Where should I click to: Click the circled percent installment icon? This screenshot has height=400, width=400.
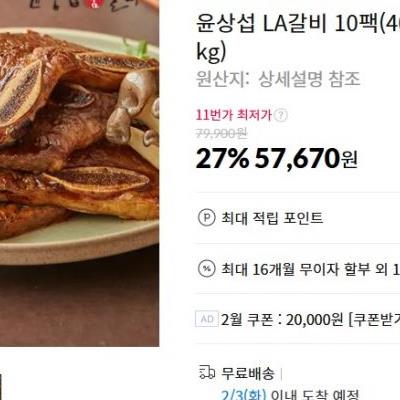coord(207,268)
